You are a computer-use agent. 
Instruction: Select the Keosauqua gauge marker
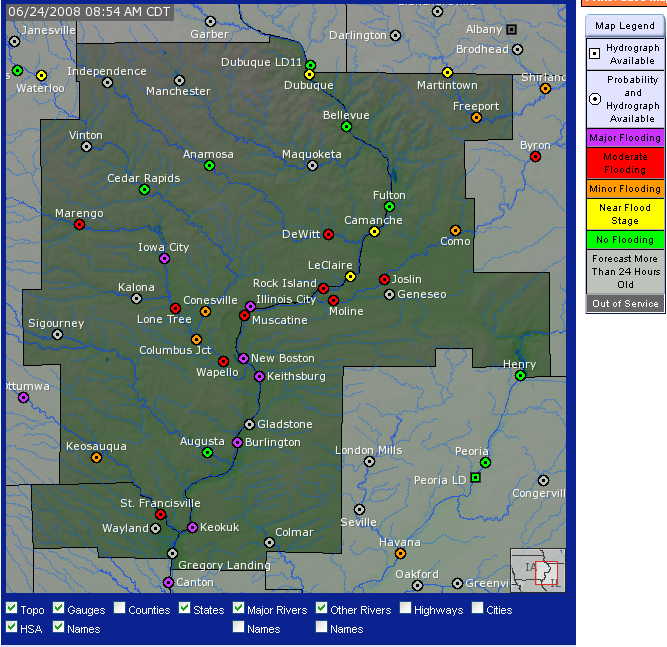96,457
